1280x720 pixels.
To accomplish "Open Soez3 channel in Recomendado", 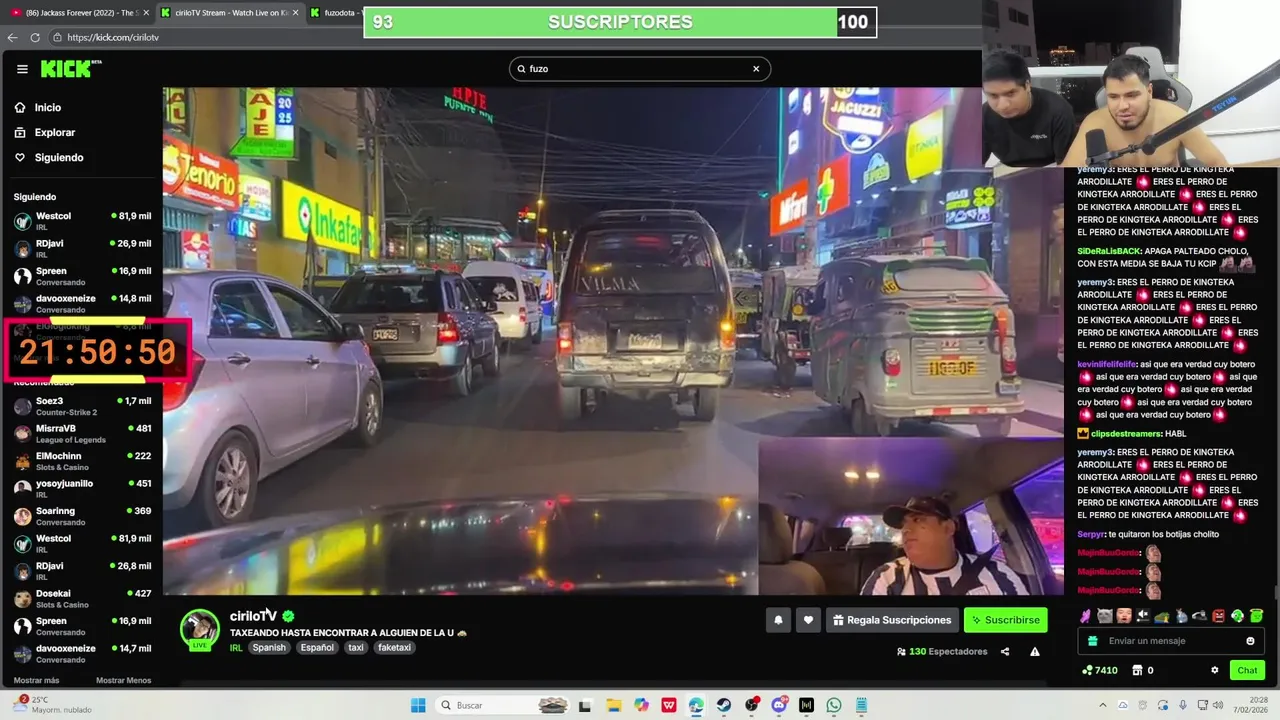I will [82, 406].
